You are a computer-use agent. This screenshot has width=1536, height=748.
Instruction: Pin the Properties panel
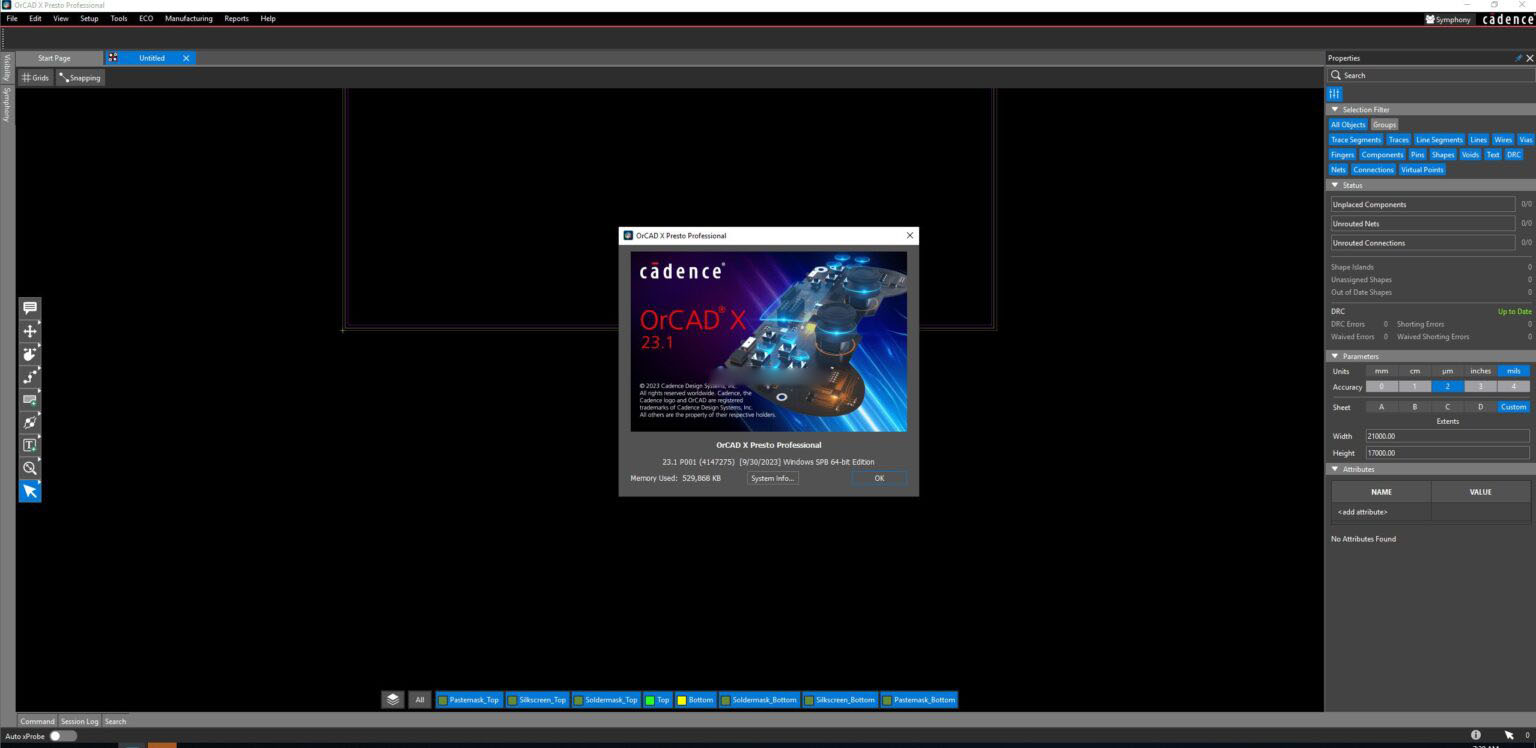click(x=1518, y=58)
